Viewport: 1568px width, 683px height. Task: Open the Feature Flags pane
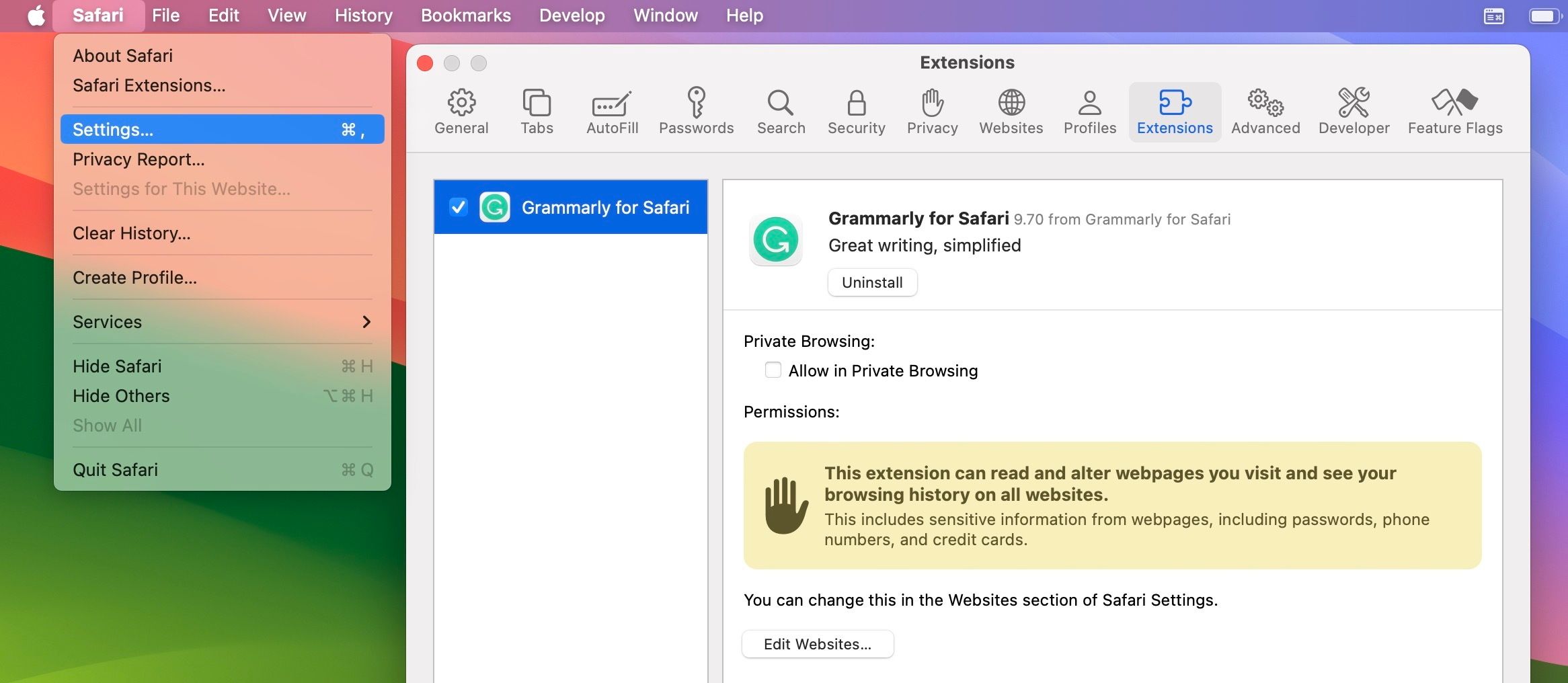coord(1455,111)
